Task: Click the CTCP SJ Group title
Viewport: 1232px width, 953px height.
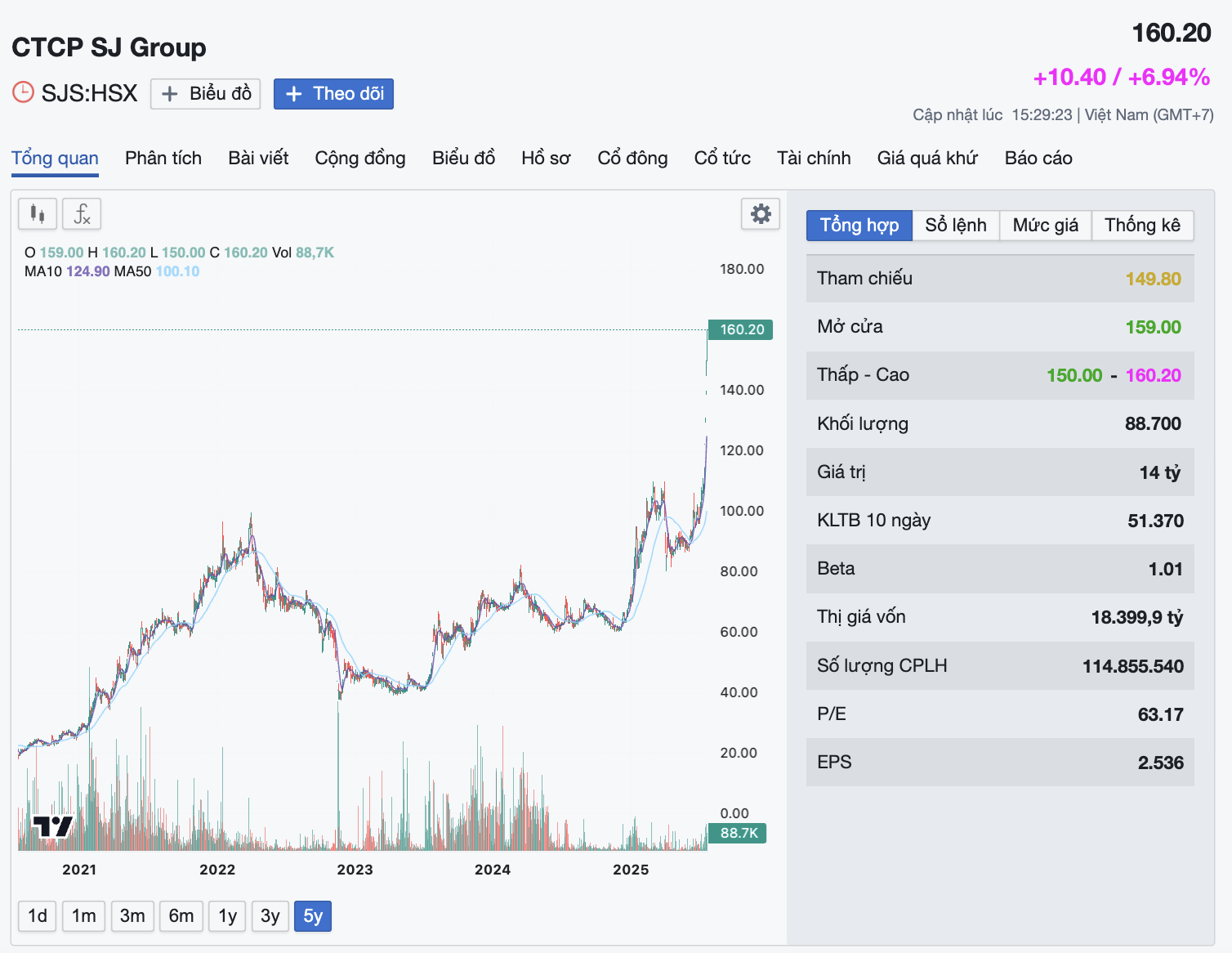Action: click(109, 47)
